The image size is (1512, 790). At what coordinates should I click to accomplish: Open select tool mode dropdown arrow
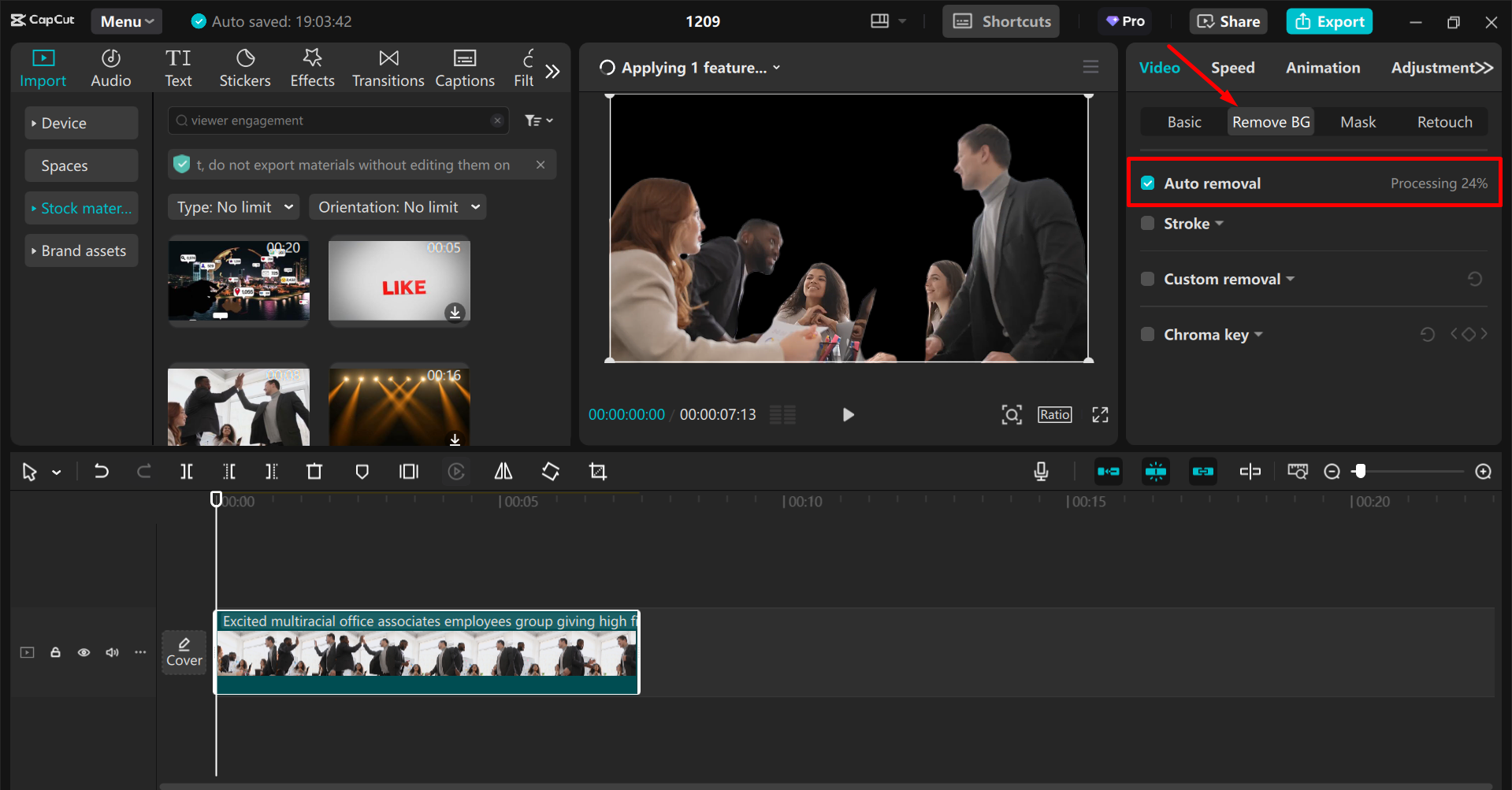[x=57, y=473]
